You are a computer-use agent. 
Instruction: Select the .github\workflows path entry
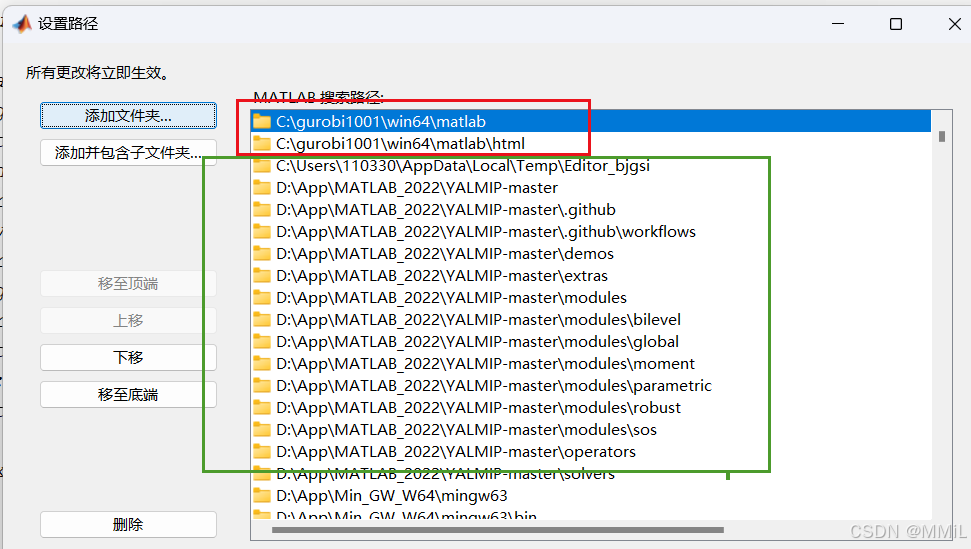click(486, 231)
